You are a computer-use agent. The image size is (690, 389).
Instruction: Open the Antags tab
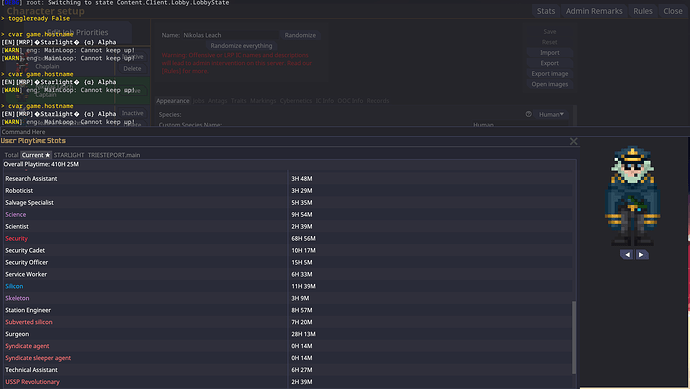pyautogui.click(x=217, y=101)
